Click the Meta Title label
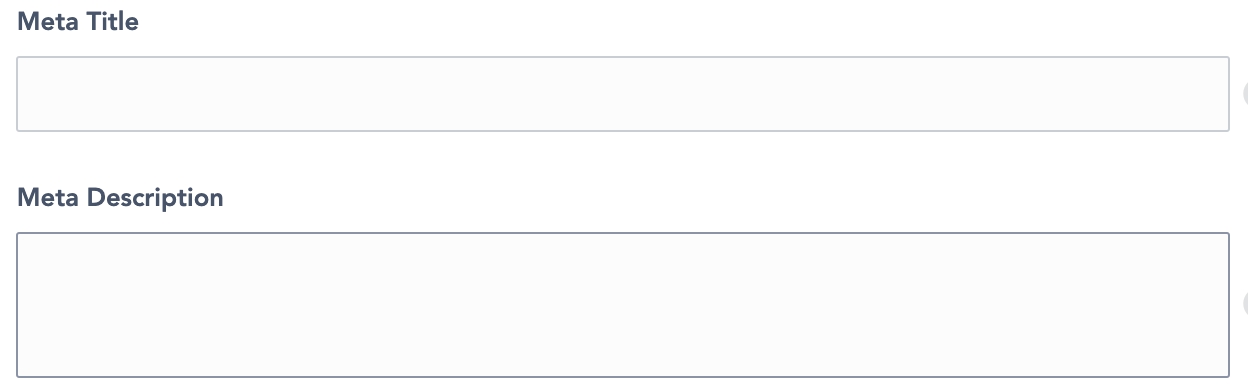The height and width of the screenshot is (392, 1248). pos(78,21)
